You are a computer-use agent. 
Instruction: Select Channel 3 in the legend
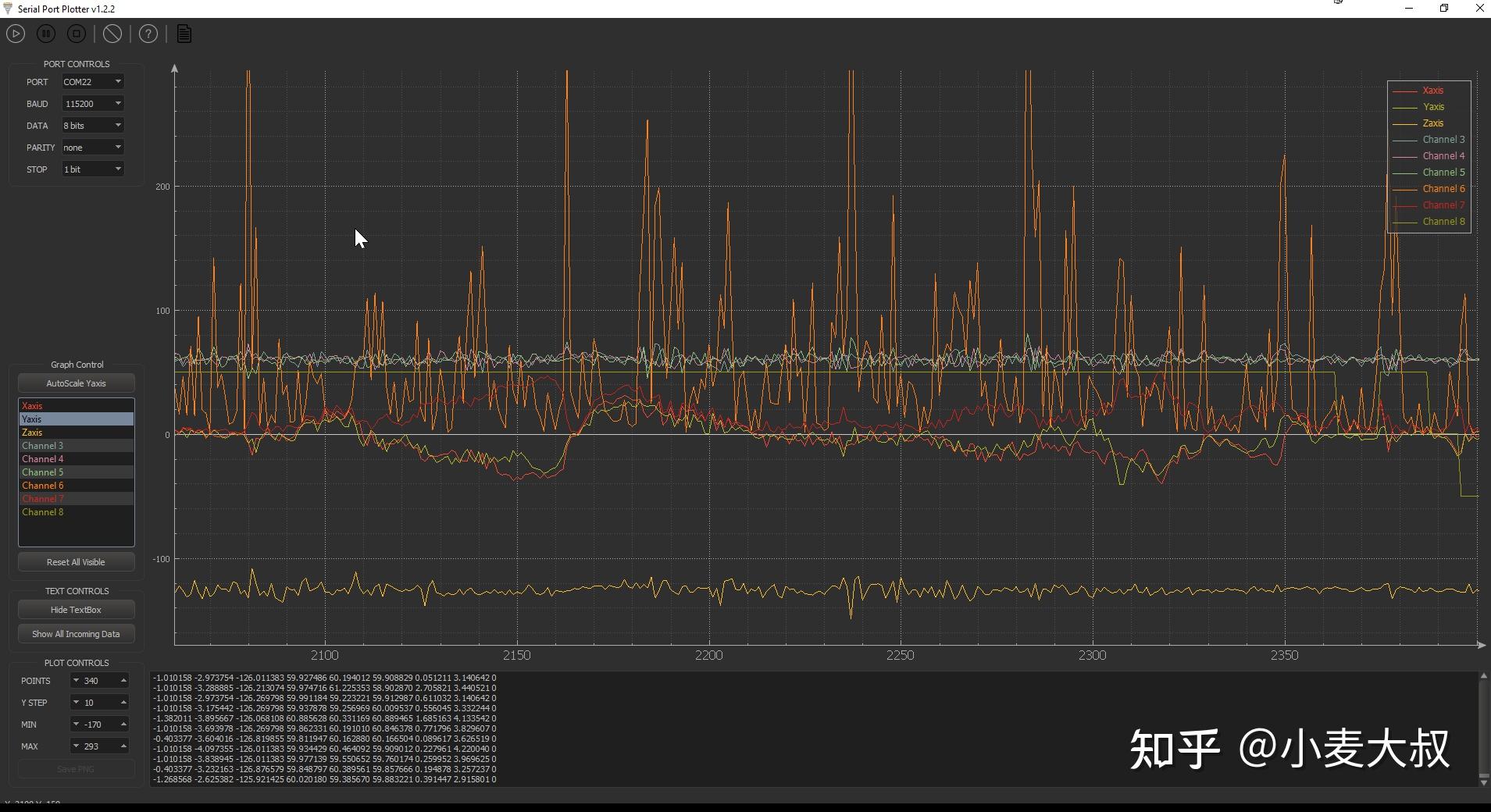tap(1443, 139)
